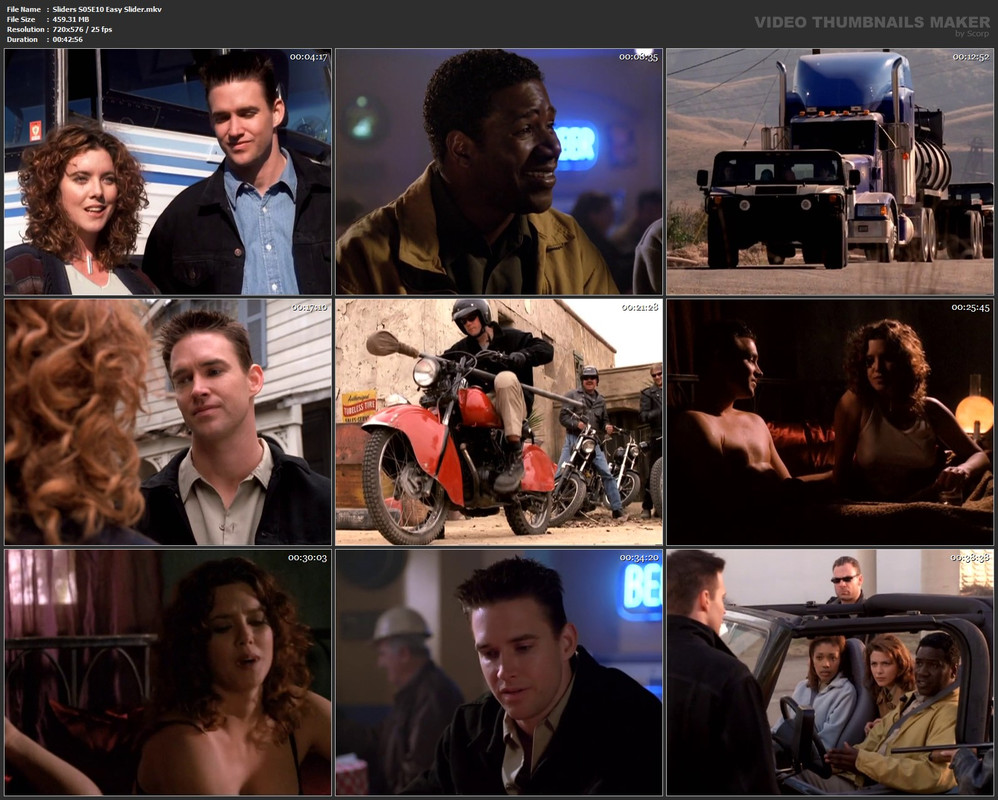The width and height of the screenshot is (998, 800).
Task: Open the jeep thumbnail at 00:38:38
Action: click(830, 673)
